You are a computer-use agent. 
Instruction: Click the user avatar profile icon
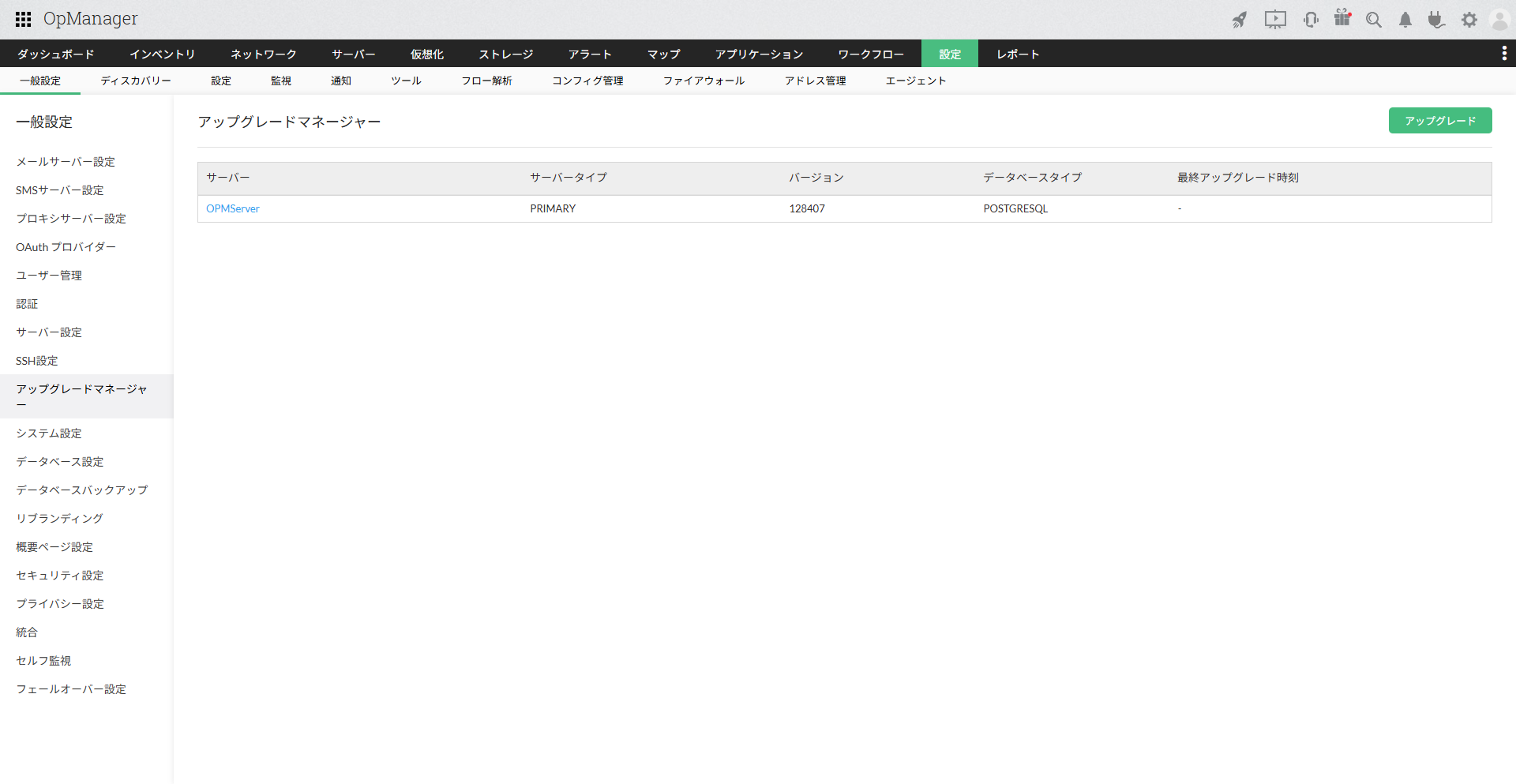click(1499, 20)
